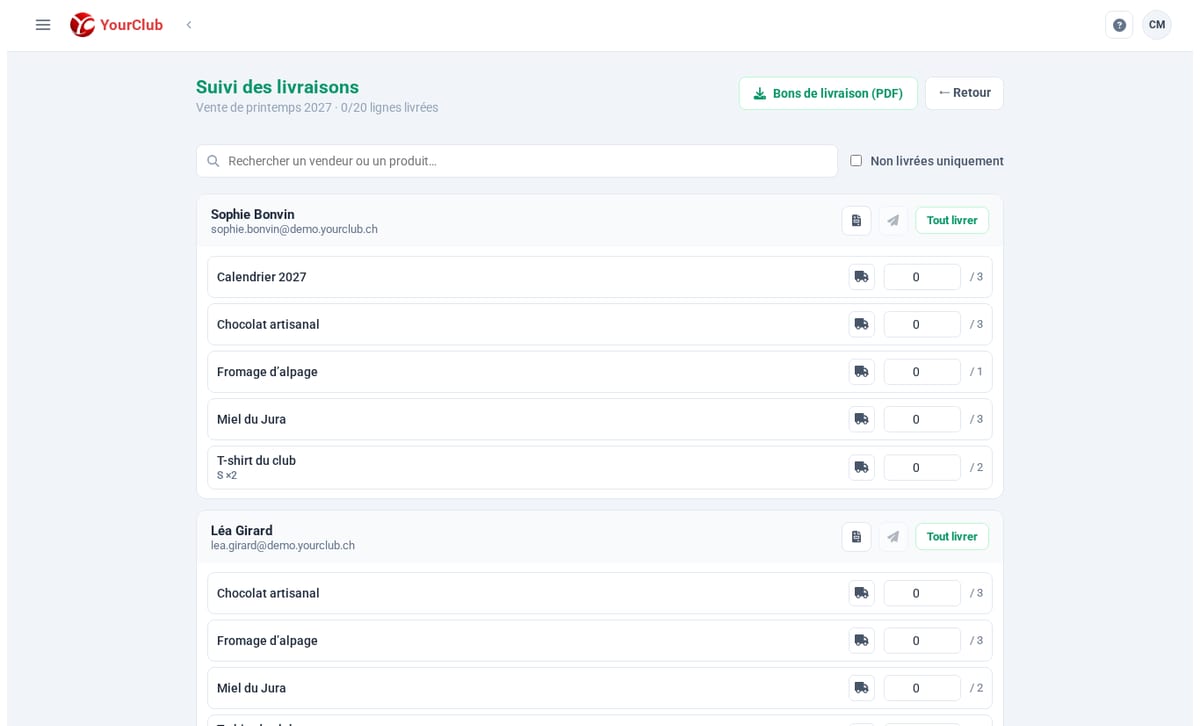1200x726 pixels.
Task: Open Sophie Bonvin's delivery slip document icon
Action: (x=856, y=221)
